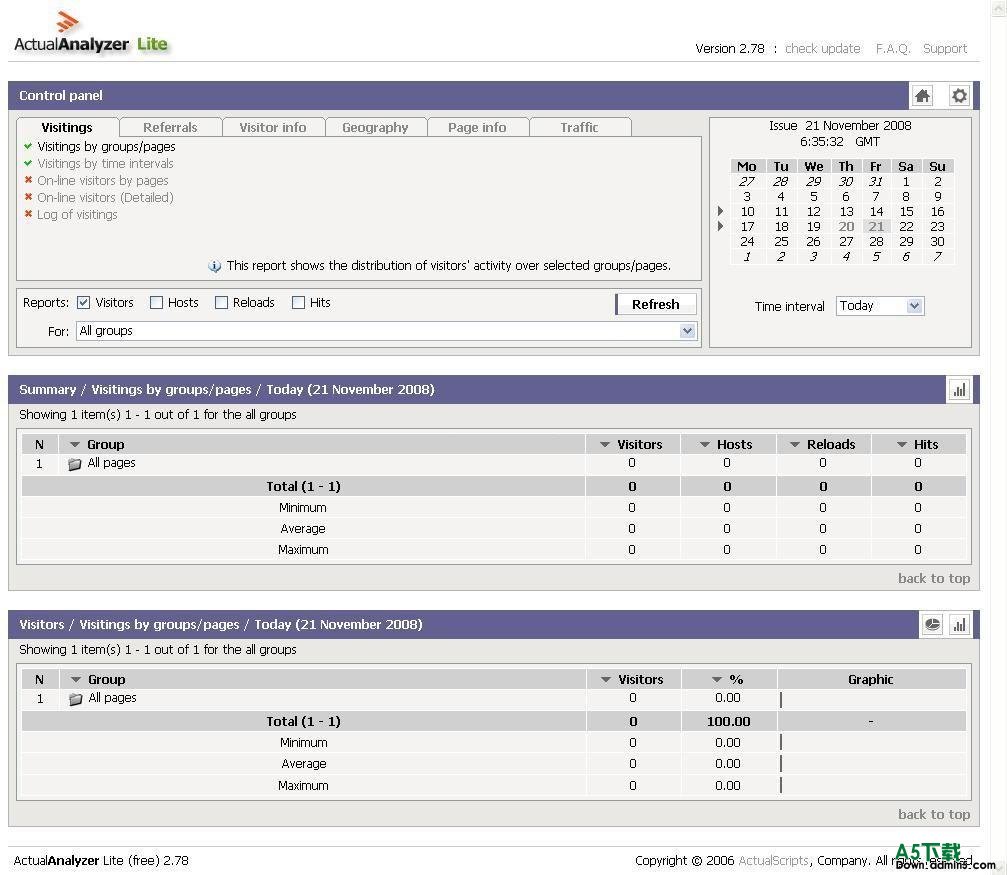
Task: Click the All pages folder icon in Summary table
Action: (74, 464)
